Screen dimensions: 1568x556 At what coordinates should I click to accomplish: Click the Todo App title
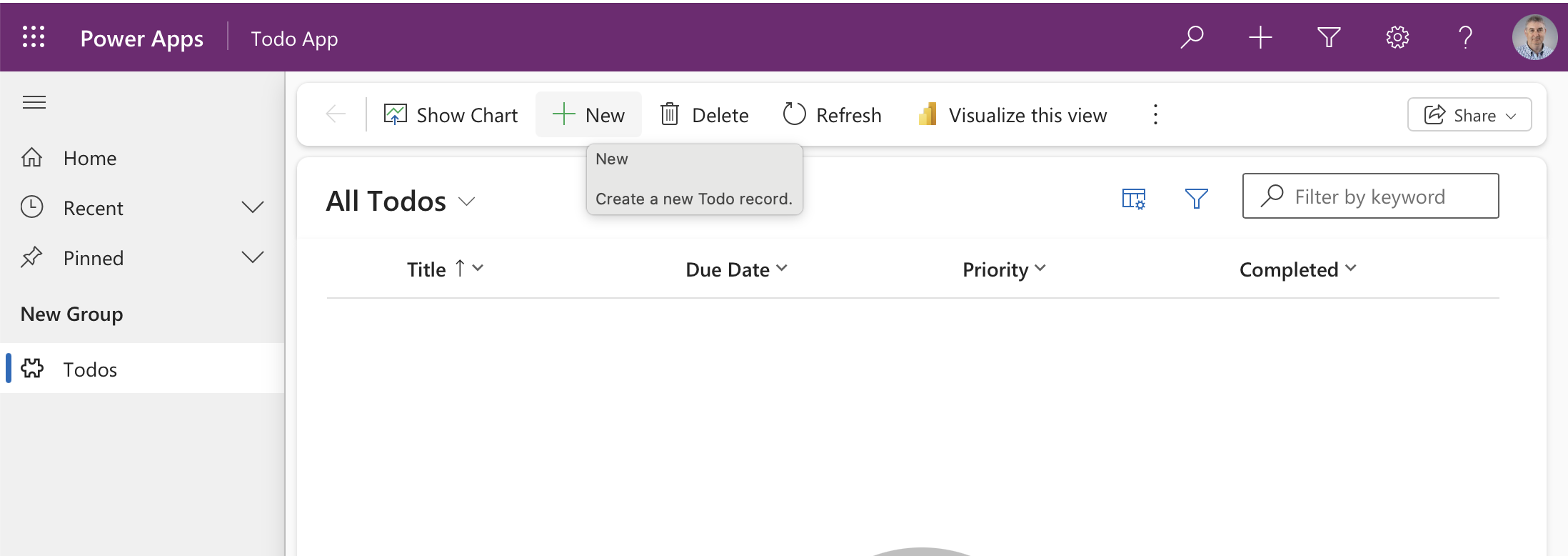pyautogui.click(x=294, y=39)
